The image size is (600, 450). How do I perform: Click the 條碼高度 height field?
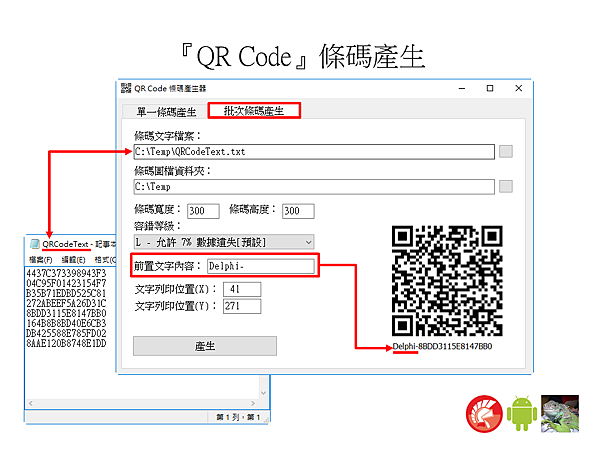298,211
